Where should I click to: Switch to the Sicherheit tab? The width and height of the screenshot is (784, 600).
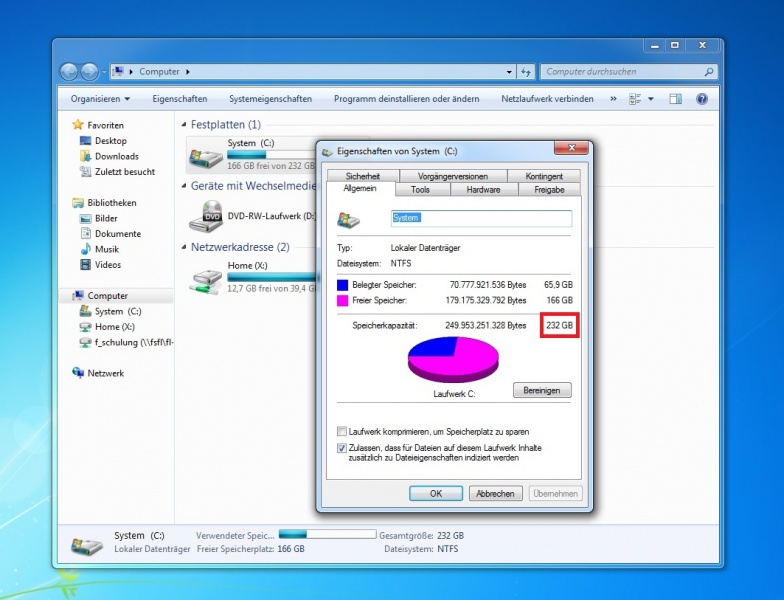click(363, 176)
